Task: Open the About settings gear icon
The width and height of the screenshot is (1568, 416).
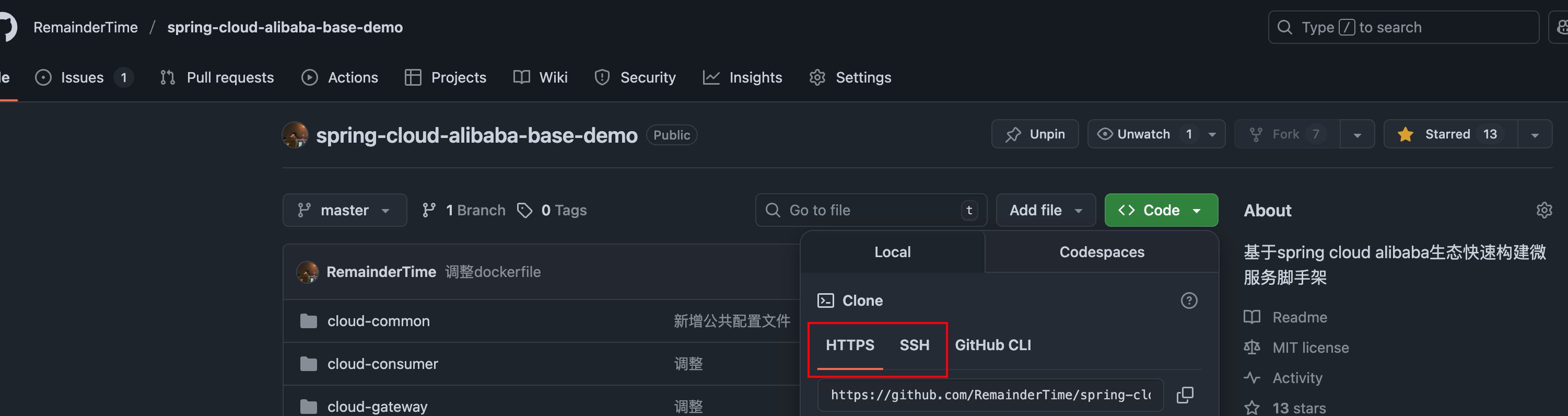Action: tap(1544, 210)
